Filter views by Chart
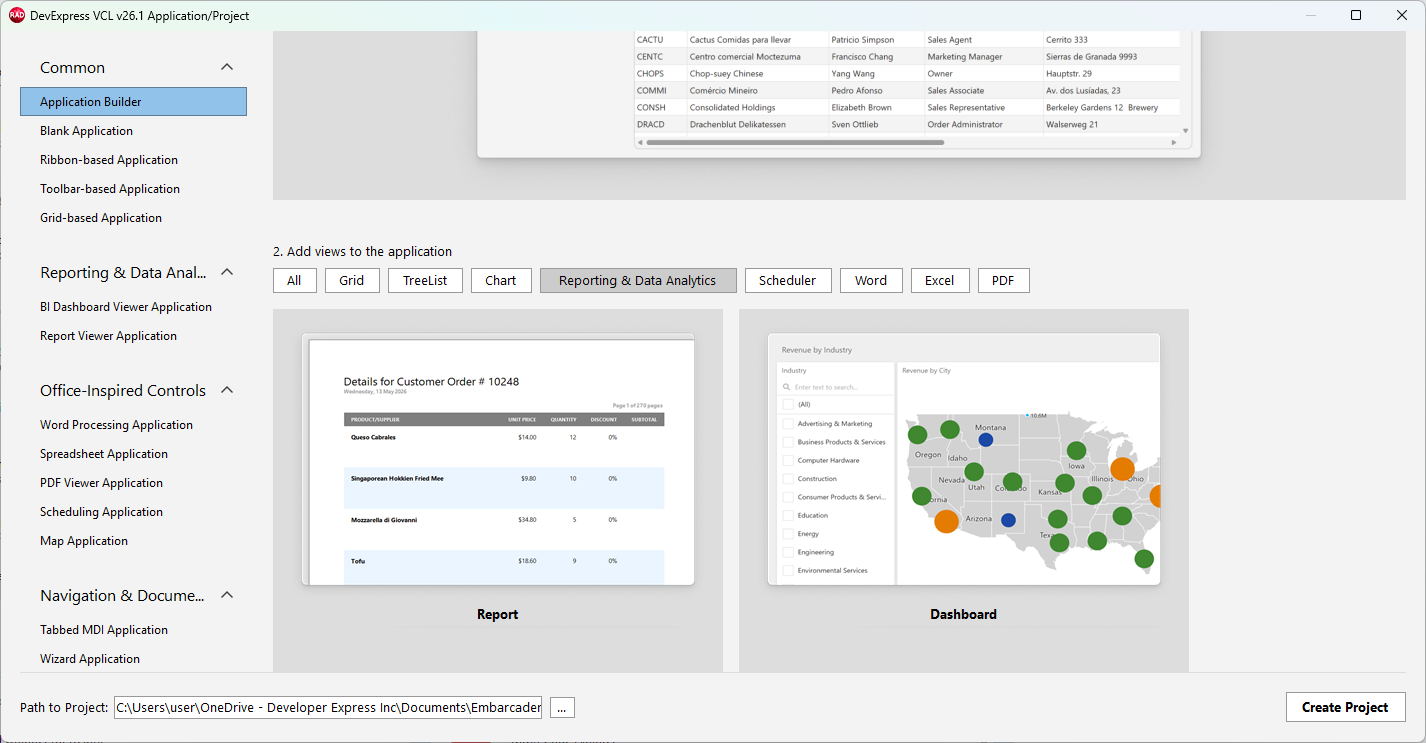This screenshot has width=1426, height=743. tap(501, 281)
